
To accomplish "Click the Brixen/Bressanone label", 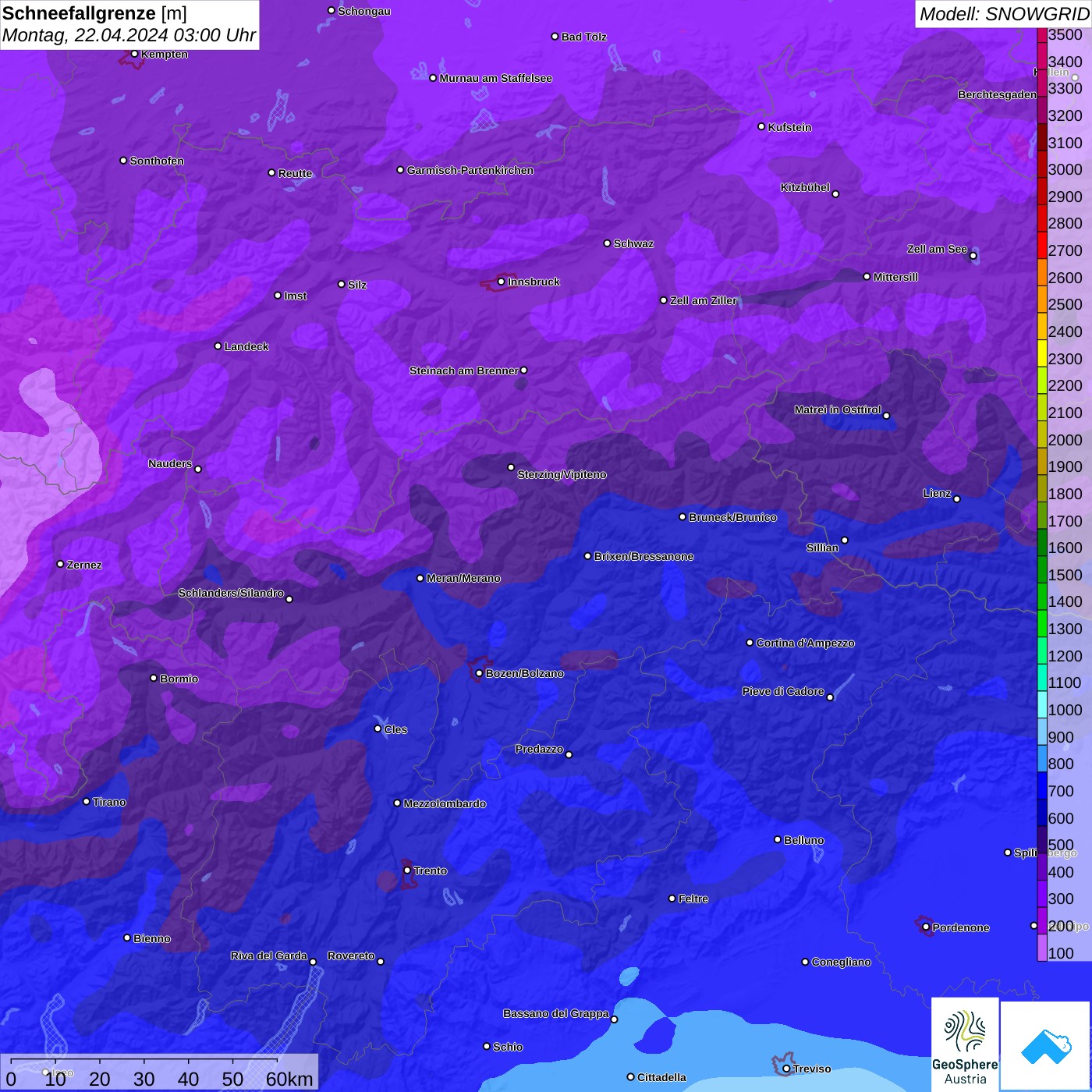I will coord(644,556).
